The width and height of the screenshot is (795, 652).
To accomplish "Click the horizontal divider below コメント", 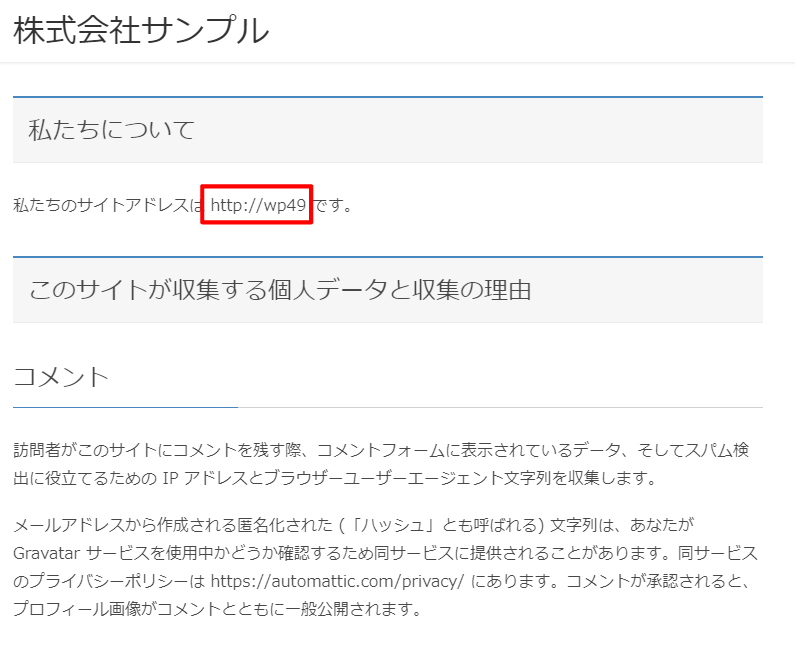I will coord(387,408).
